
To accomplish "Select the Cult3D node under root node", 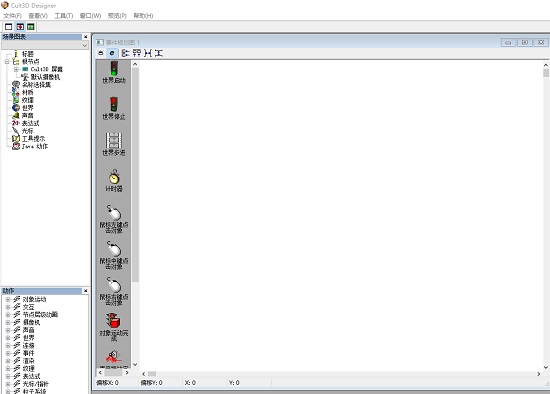I will (46, 69).
